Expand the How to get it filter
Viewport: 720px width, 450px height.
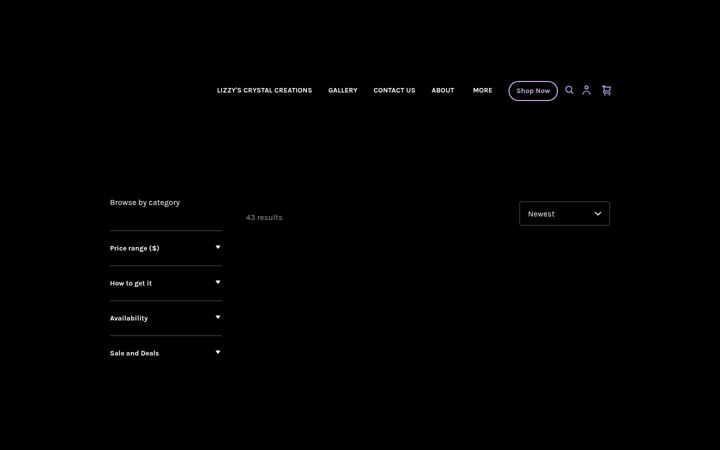(166, 283)
